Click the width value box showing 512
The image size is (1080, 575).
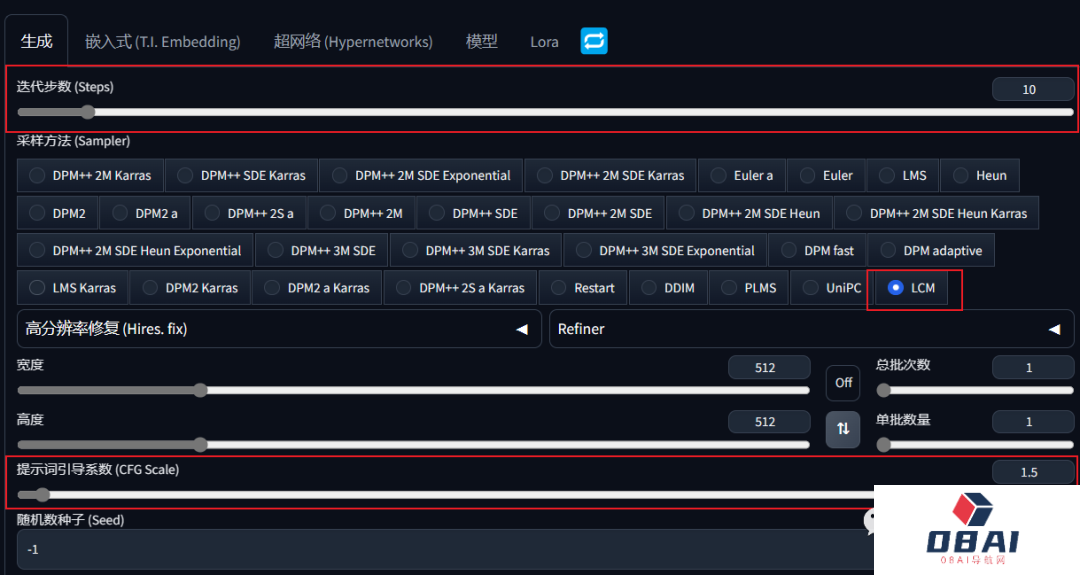[765, 368]
